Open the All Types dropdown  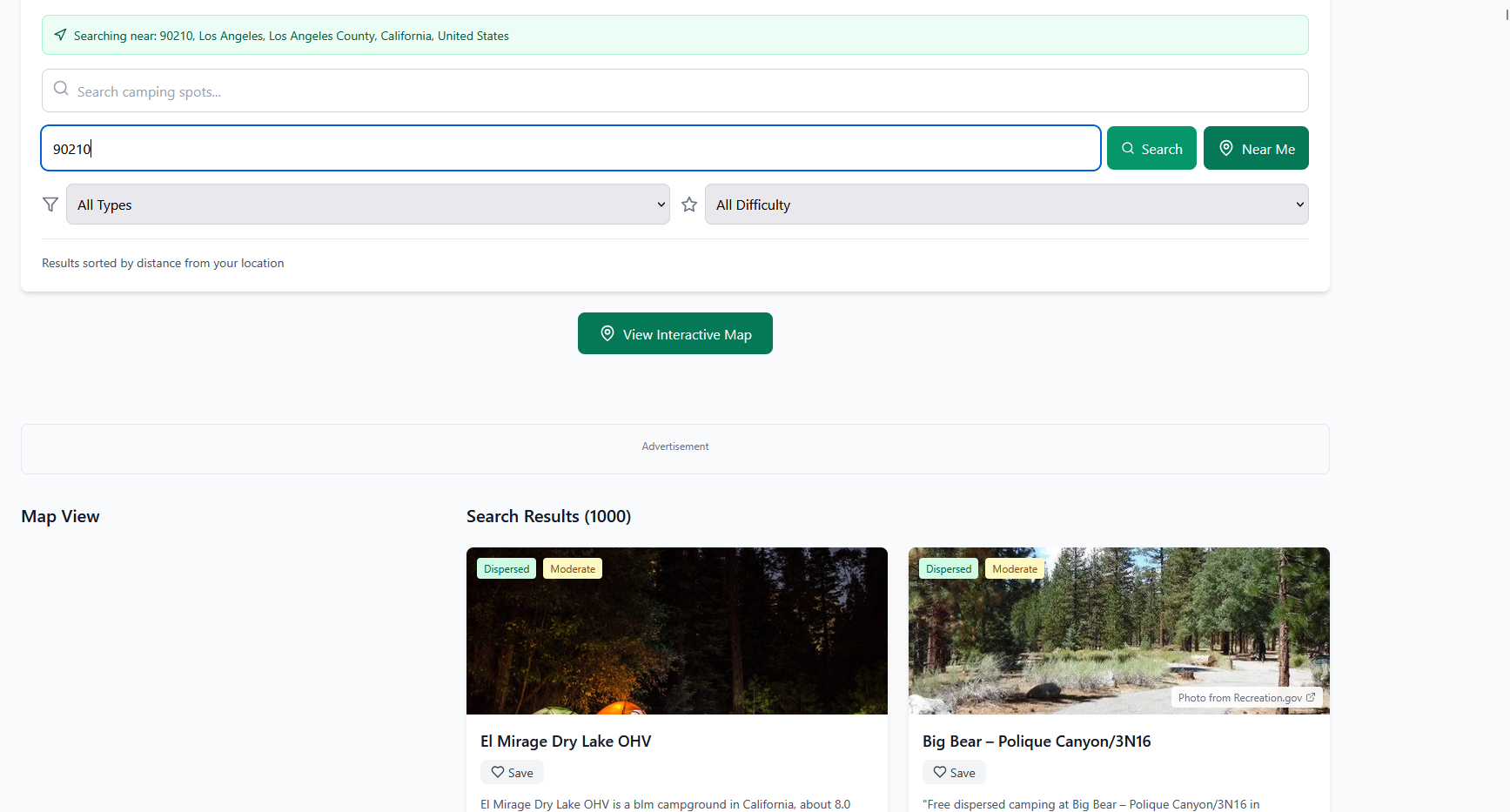368,205
